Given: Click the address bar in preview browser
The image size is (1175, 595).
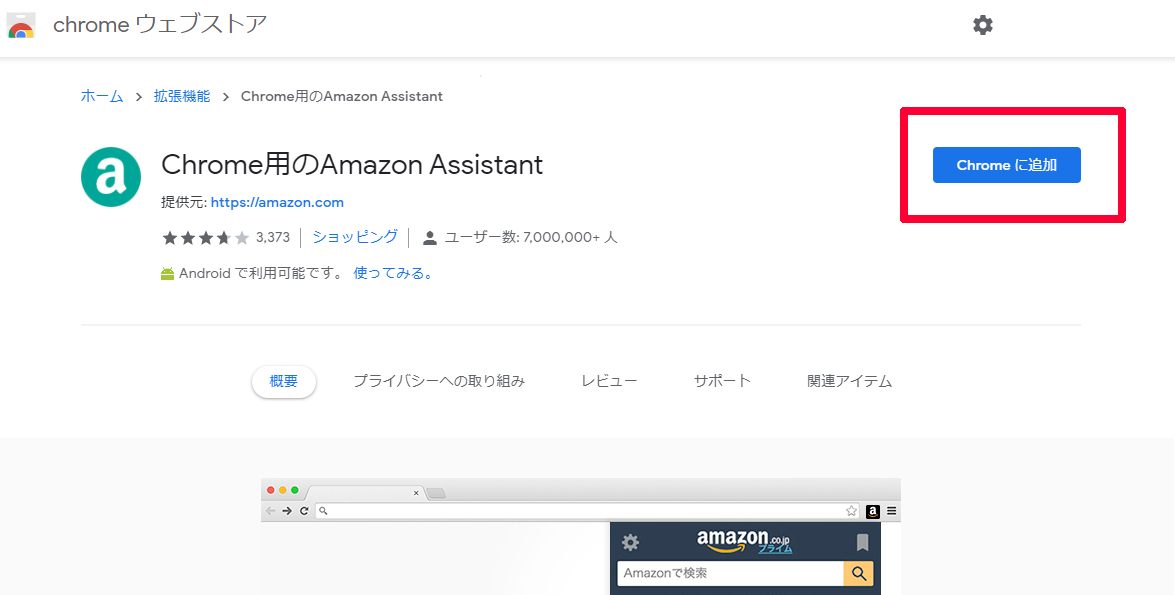Looking at the screenshot, I should [588, 511].
